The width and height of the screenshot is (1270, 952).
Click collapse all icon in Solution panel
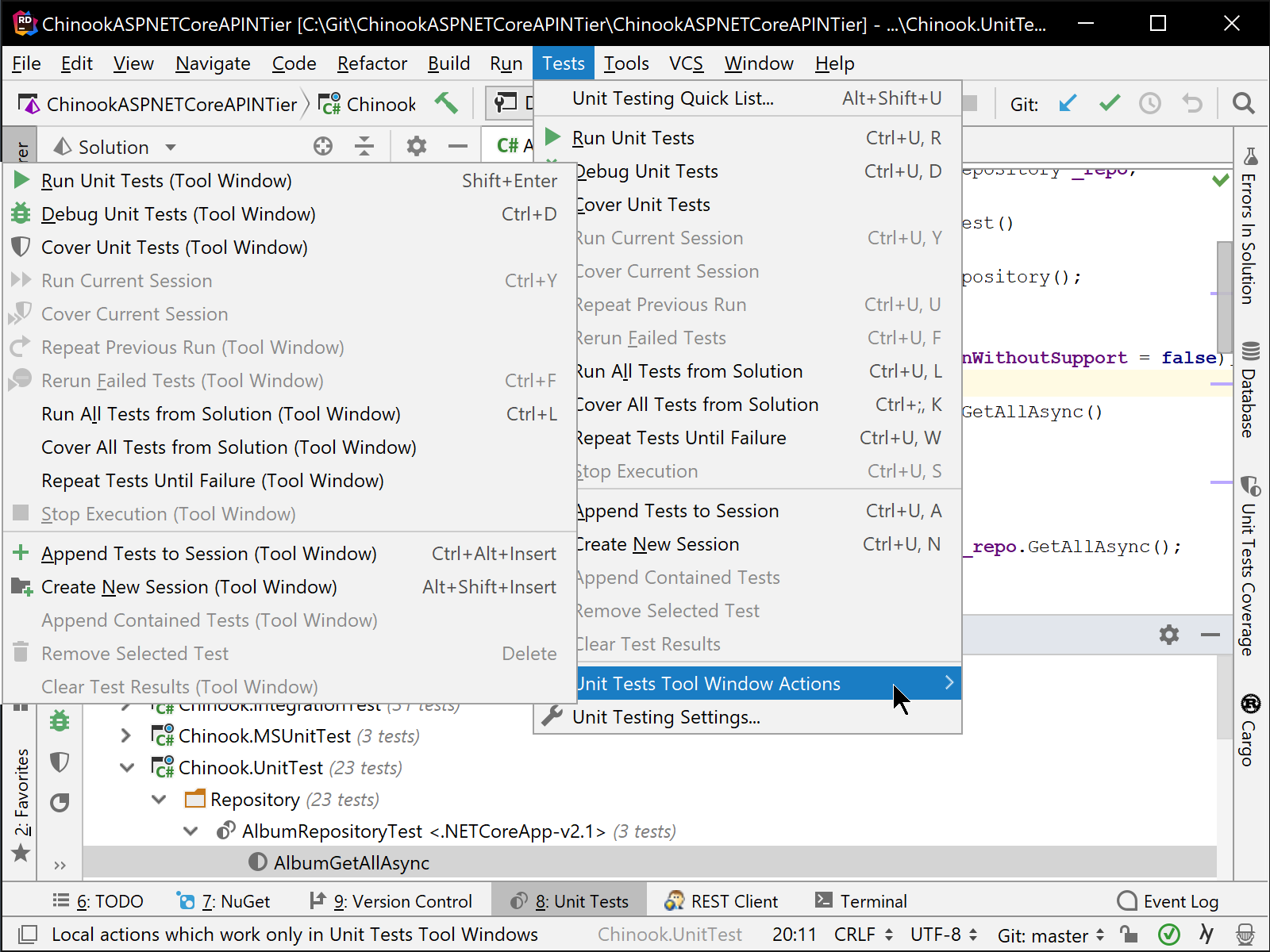point(364,146)
